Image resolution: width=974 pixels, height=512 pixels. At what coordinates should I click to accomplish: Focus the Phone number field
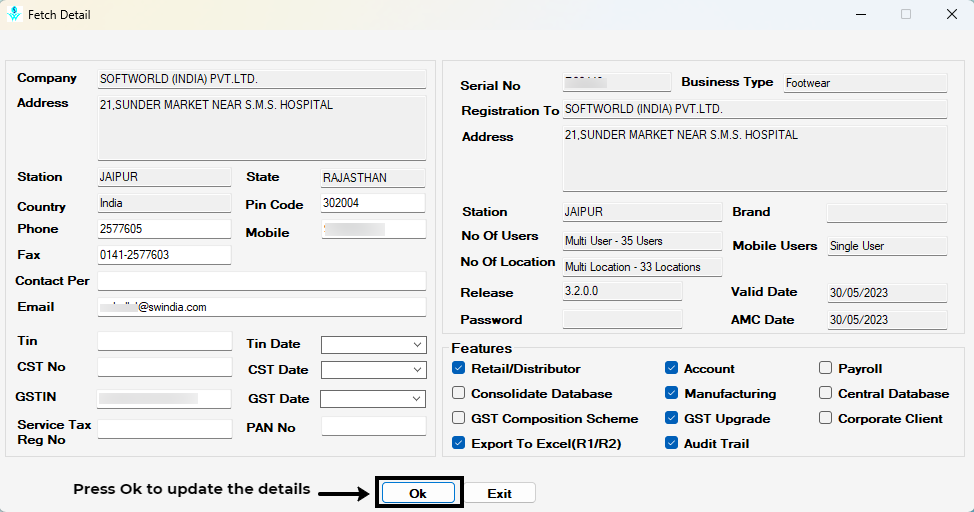[x=164, y=229]
